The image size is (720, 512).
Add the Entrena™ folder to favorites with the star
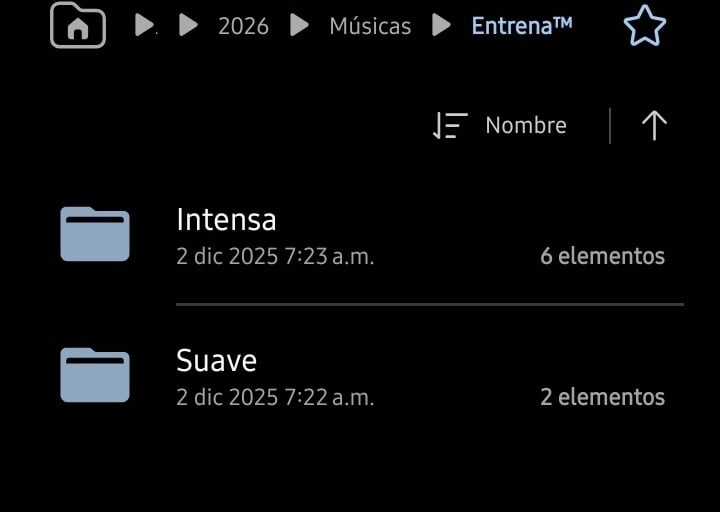click(644, 26)
